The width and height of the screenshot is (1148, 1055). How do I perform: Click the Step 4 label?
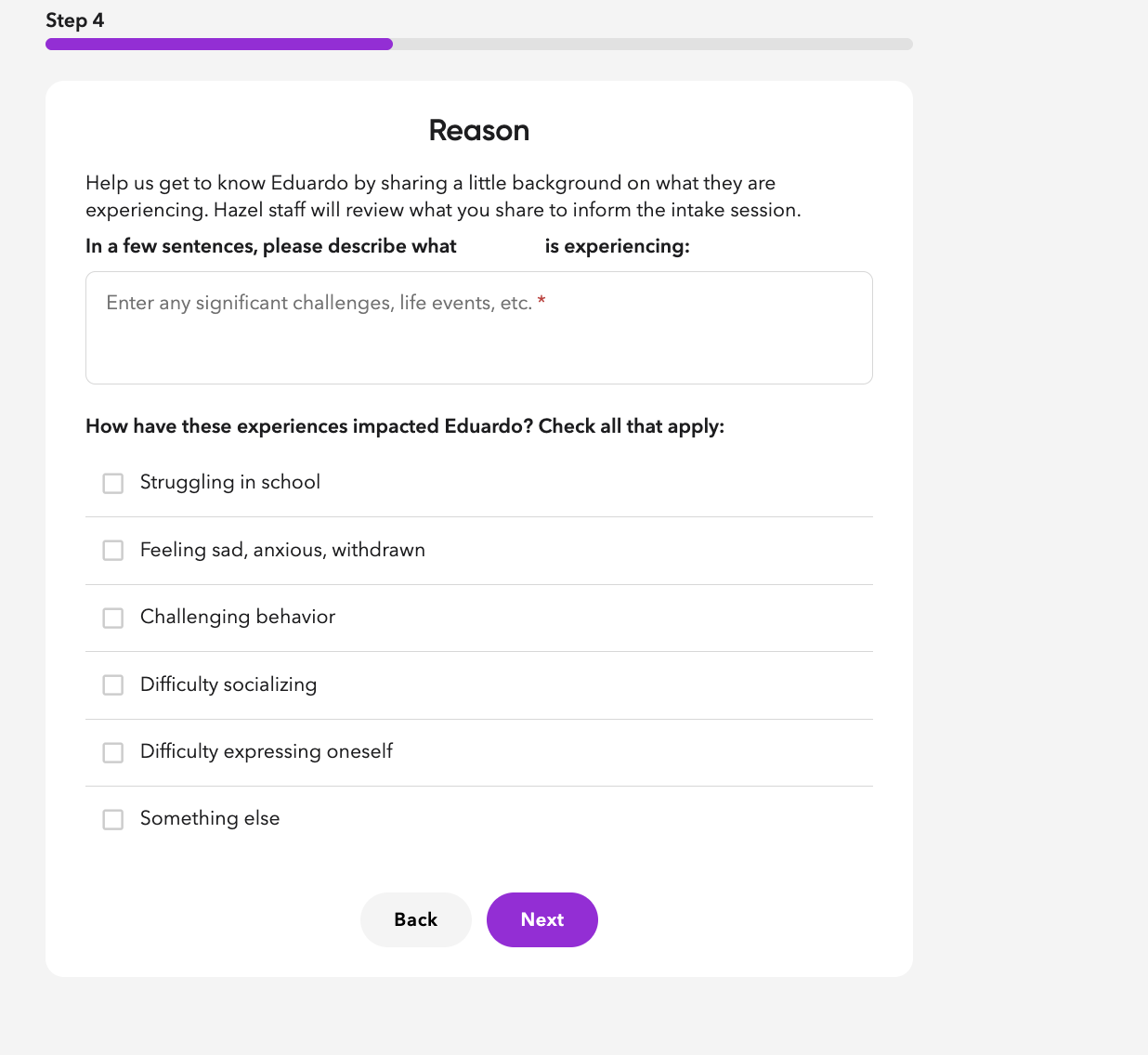[x=74, y=20]
